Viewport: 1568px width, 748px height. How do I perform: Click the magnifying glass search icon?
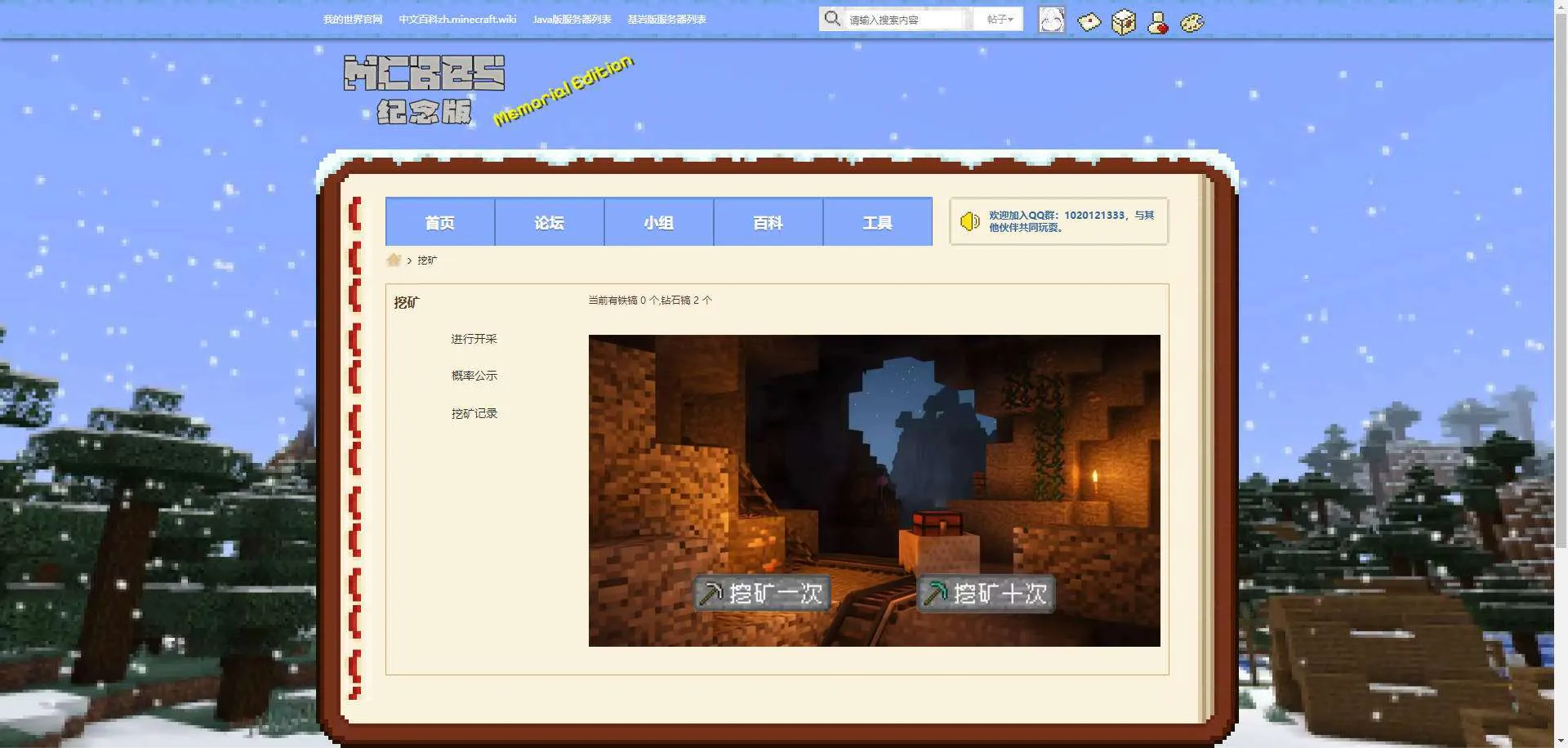(x=831, y=19)
